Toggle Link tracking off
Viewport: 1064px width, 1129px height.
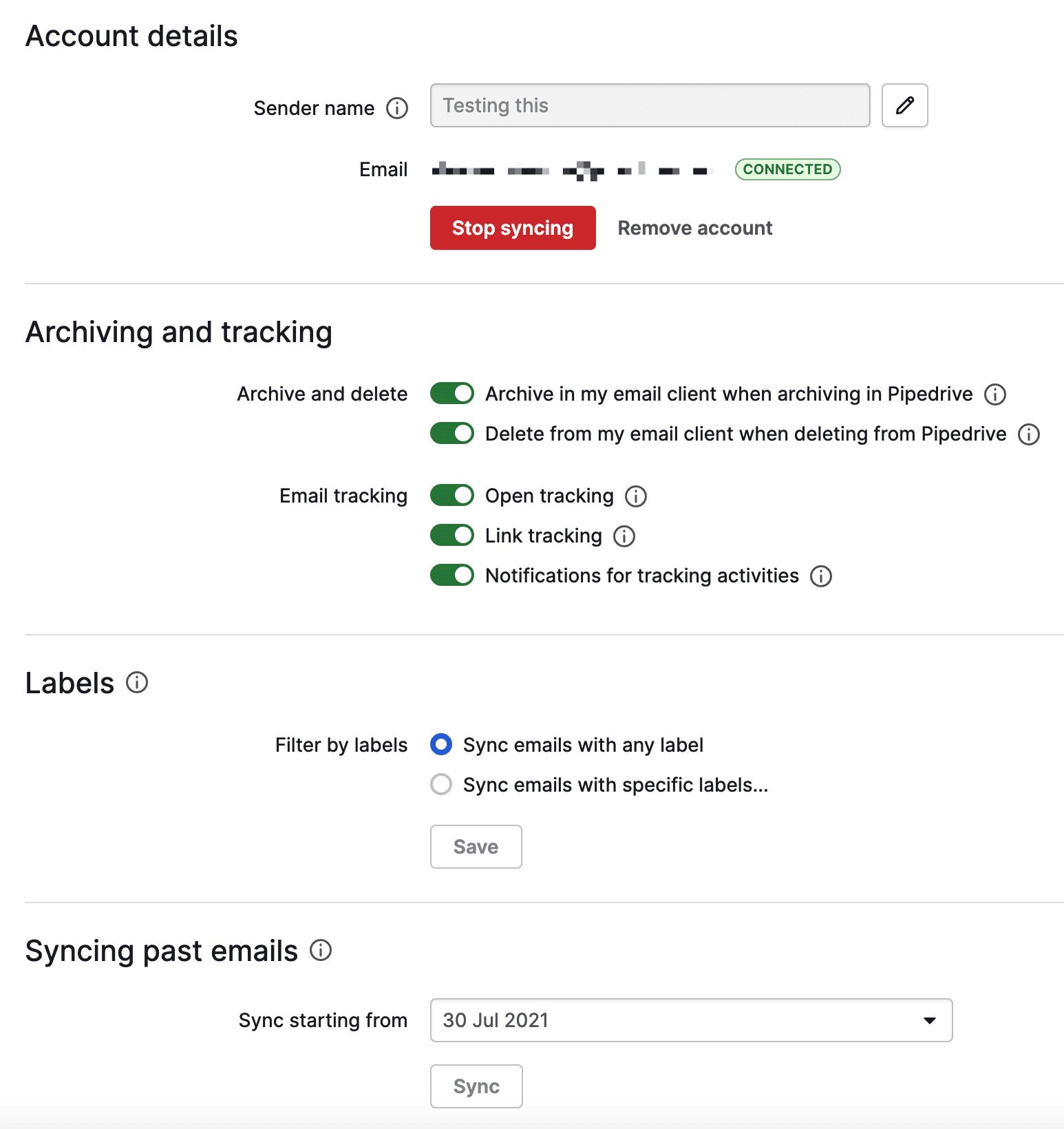click(451, 535)
